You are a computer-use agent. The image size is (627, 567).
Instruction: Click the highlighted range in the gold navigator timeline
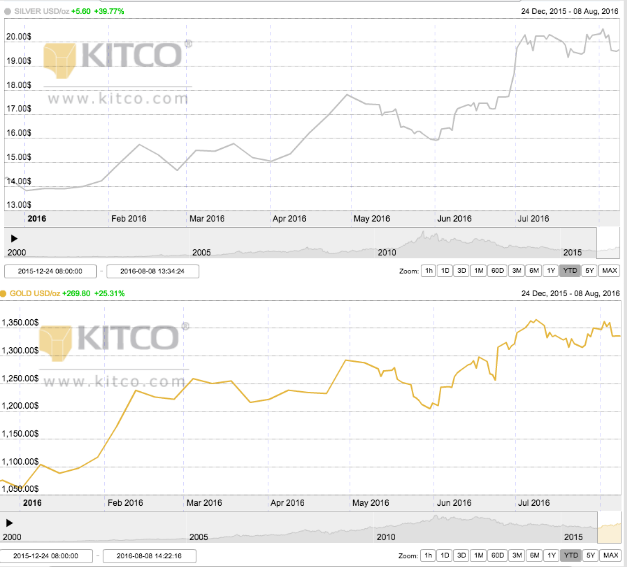[x=609, y=522]
